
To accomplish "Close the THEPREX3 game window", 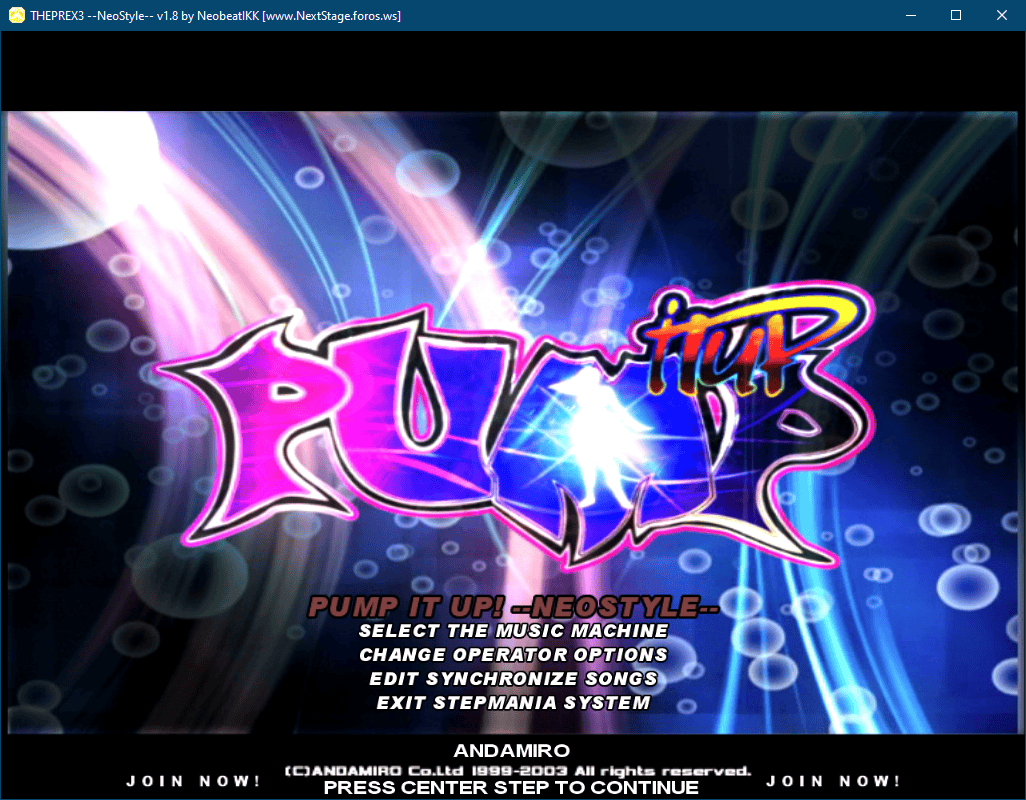I will pyautogui.click(x=1002, y=15).
